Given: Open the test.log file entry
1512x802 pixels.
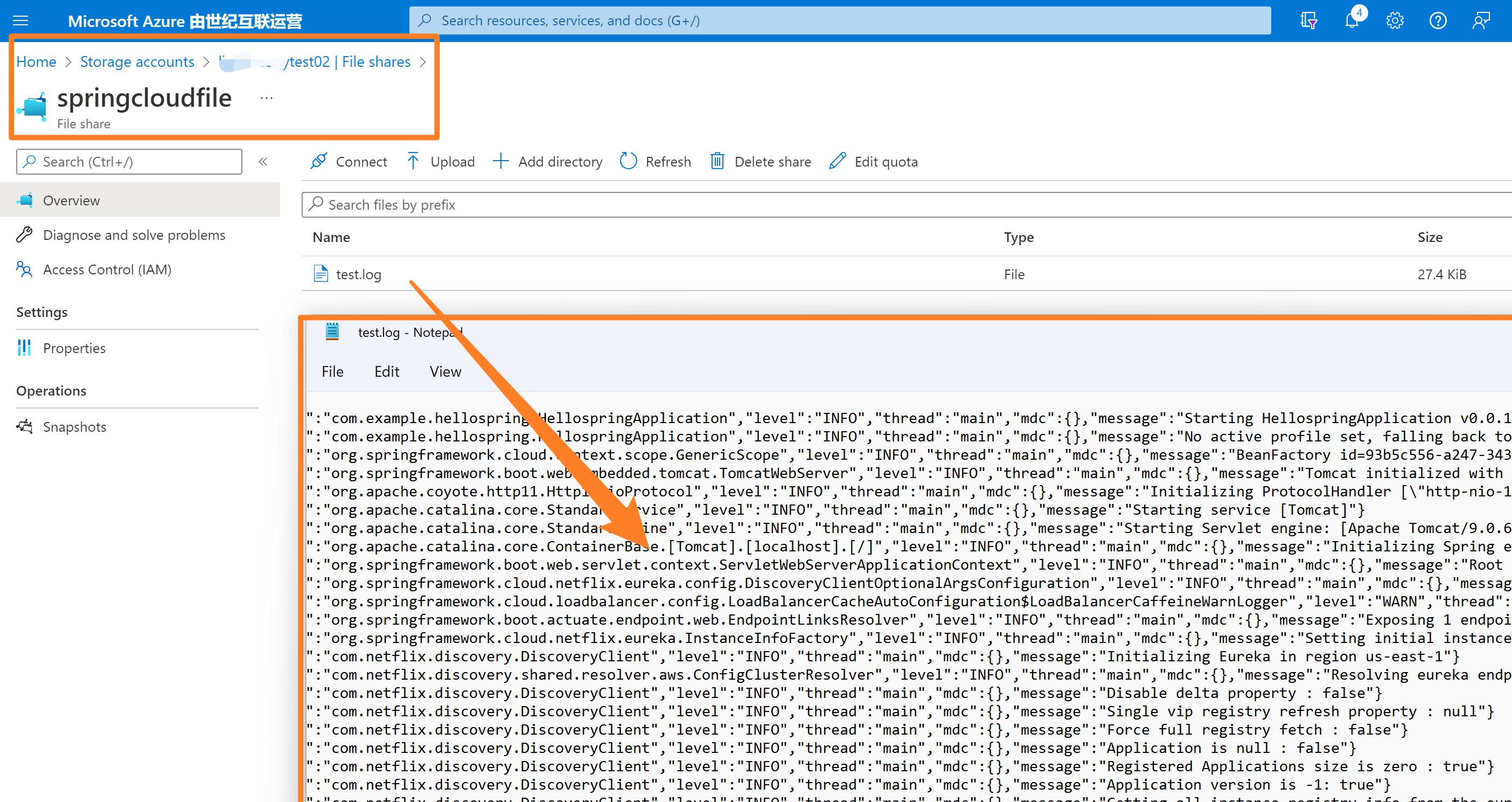Looking at the screenshot, I should (x=358, y=274).
